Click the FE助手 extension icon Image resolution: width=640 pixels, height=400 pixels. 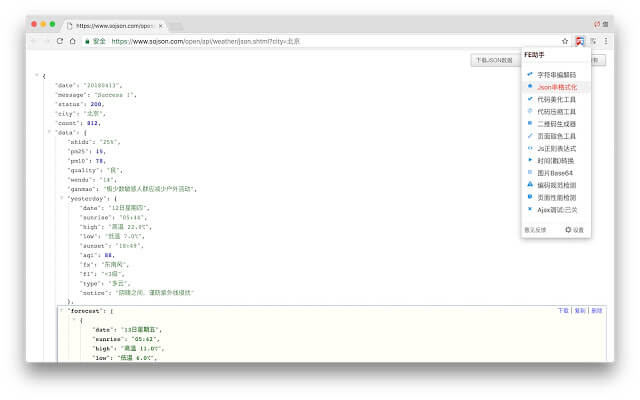coord(580,41)
